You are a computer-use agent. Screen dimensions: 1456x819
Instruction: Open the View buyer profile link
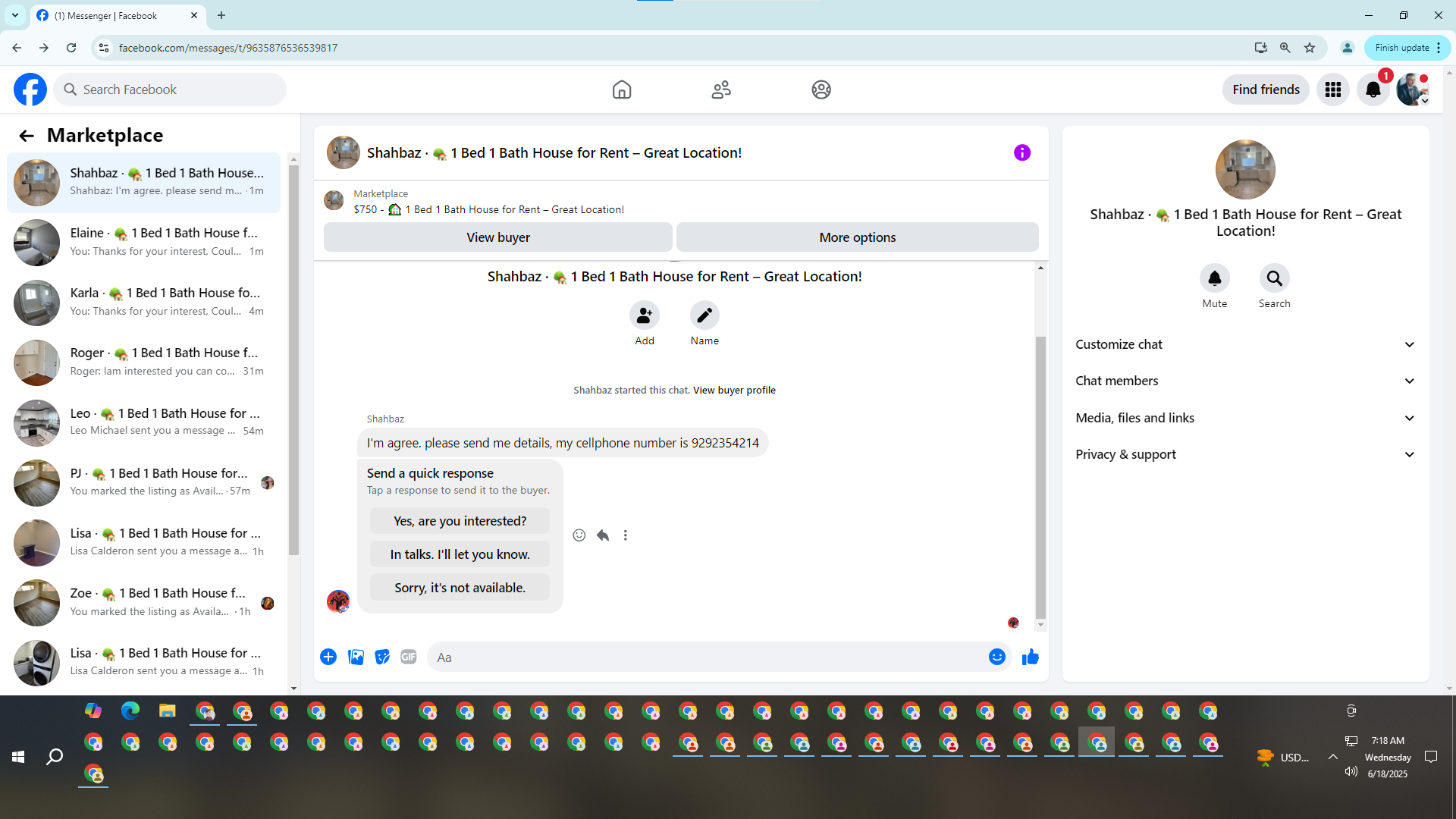[x=734, y=391]
